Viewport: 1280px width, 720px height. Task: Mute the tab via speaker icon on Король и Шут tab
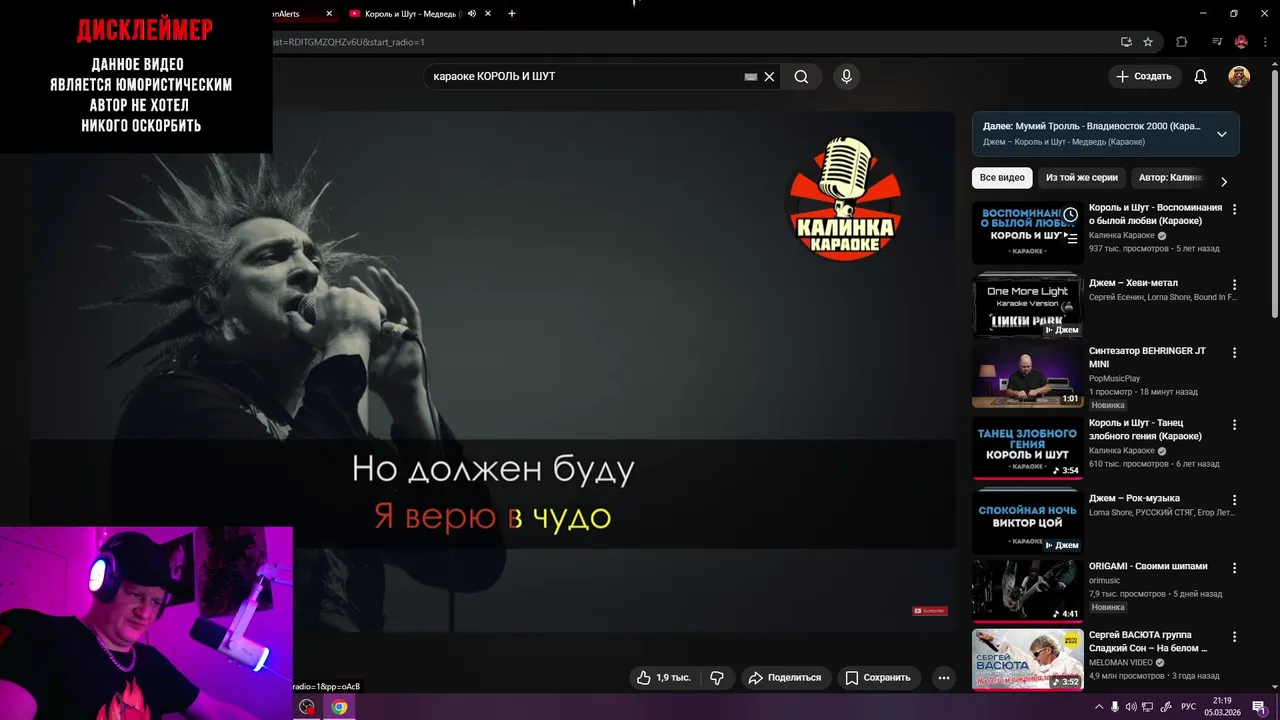coord(473,14)
